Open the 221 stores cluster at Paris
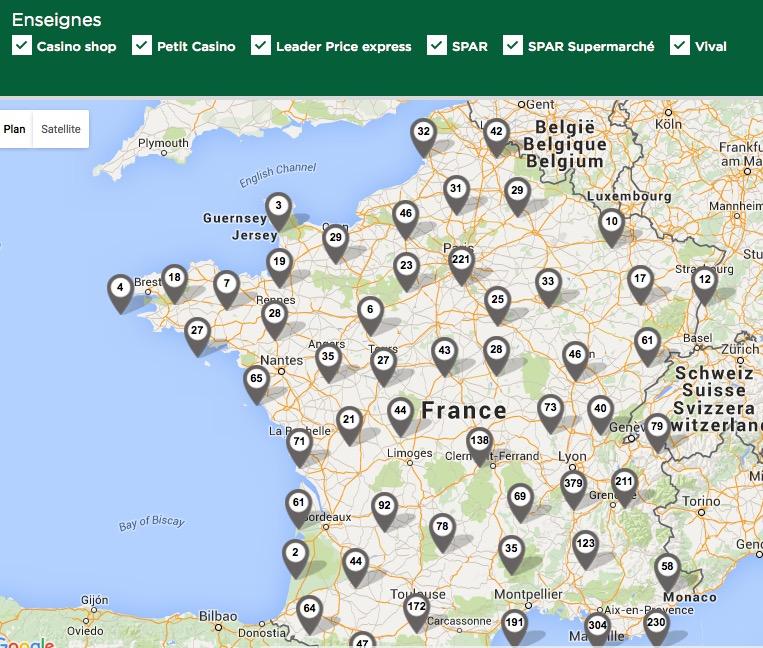Image resolution: width=763 pixels, height=648 pixels. (x=461, y=266)
